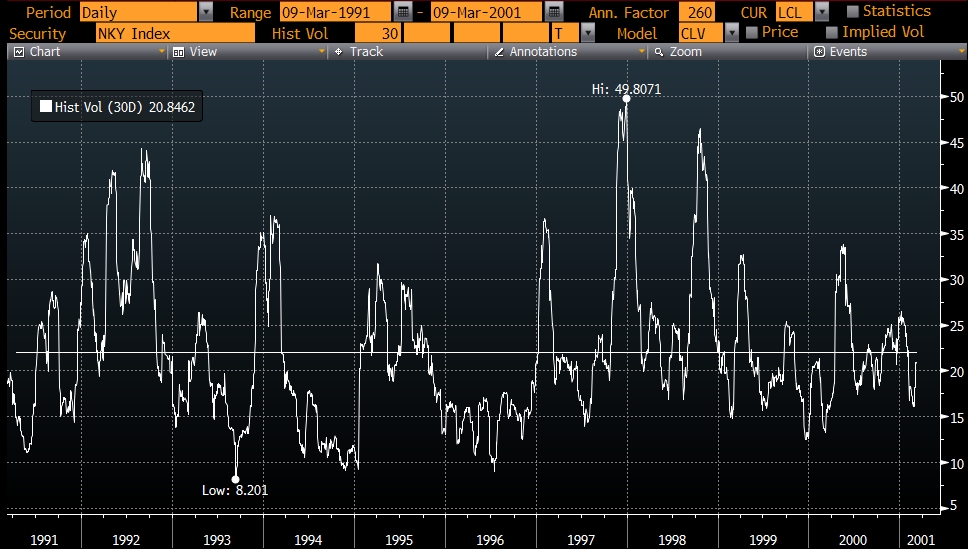Click the Zoom magnifier icon
The width and height of the screenshot is (968, 549).
[x=659, y=52]
